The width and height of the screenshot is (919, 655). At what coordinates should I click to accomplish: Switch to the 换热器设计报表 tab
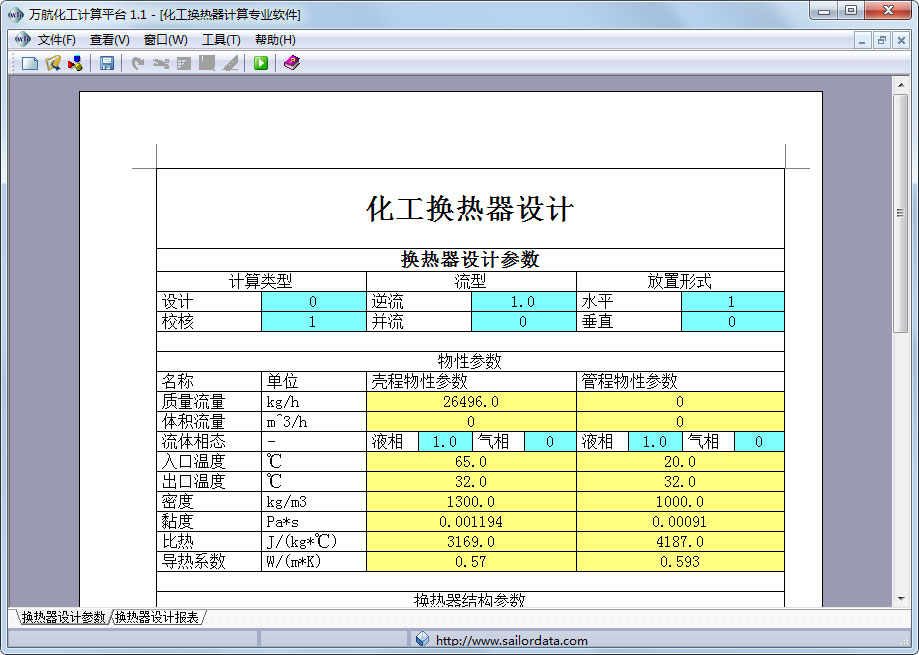pyautogui.click(x=156, y=617)
